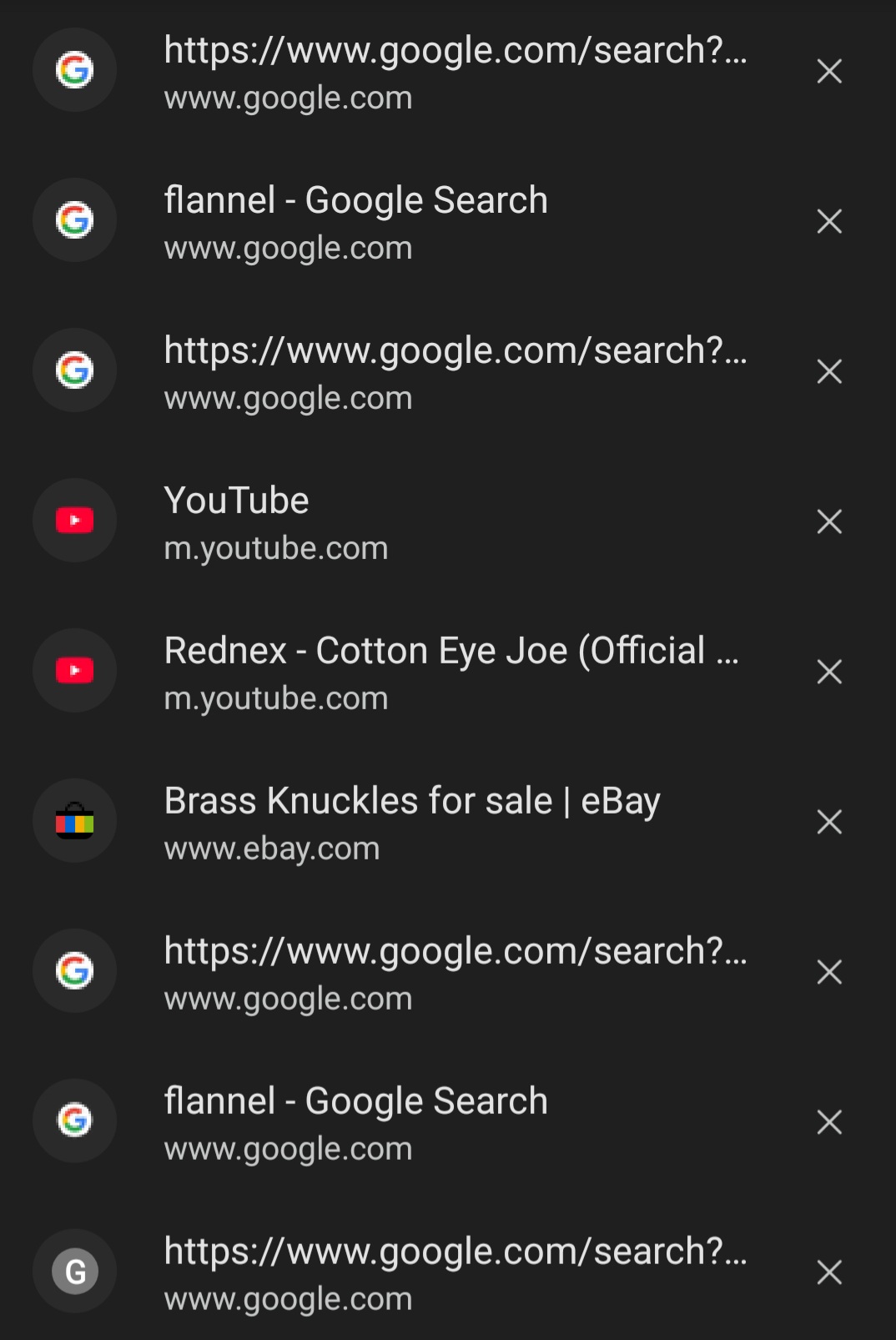This screenshot has width=896, height=1340.
Task: Remove the Brass Knuckles eBay entry
Action: [x=829, y=822]
